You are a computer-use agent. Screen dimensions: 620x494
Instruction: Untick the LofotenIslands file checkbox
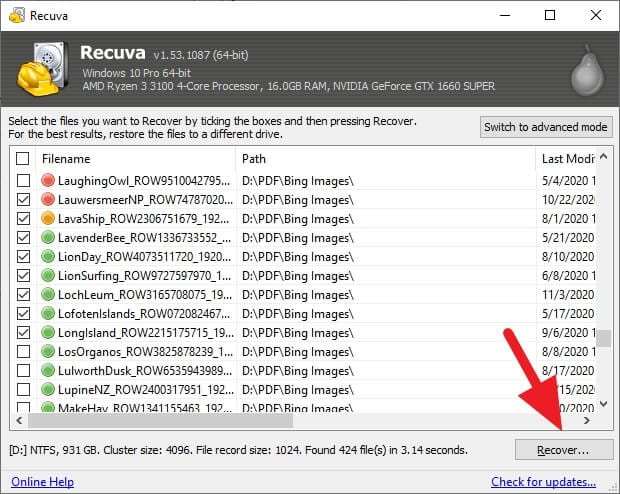[x=23, y=313]
